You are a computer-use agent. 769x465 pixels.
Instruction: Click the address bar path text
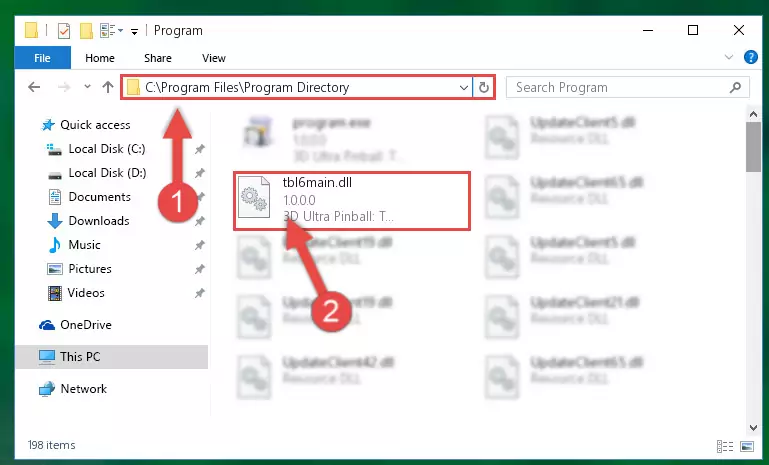247,87
